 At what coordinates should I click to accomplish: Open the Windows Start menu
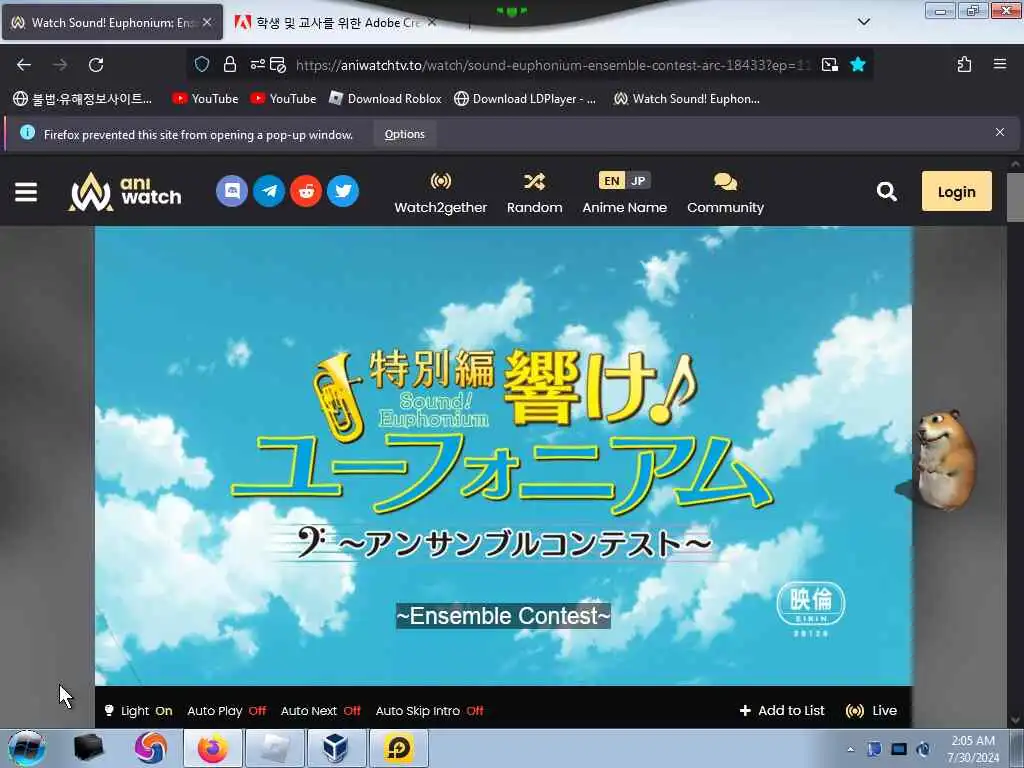[26, 748]
